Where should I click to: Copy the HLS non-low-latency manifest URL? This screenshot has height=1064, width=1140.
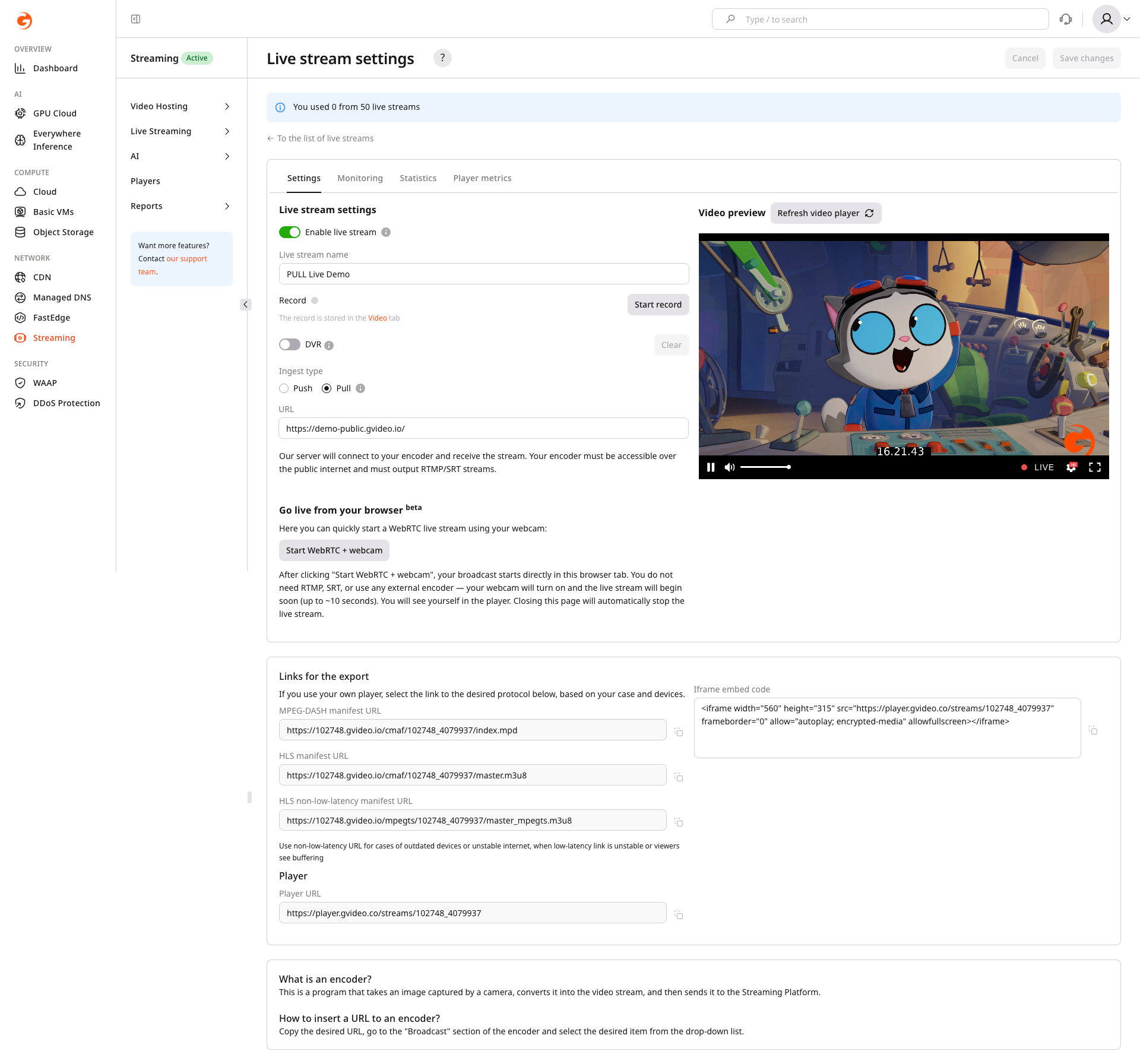coord(679,822)
